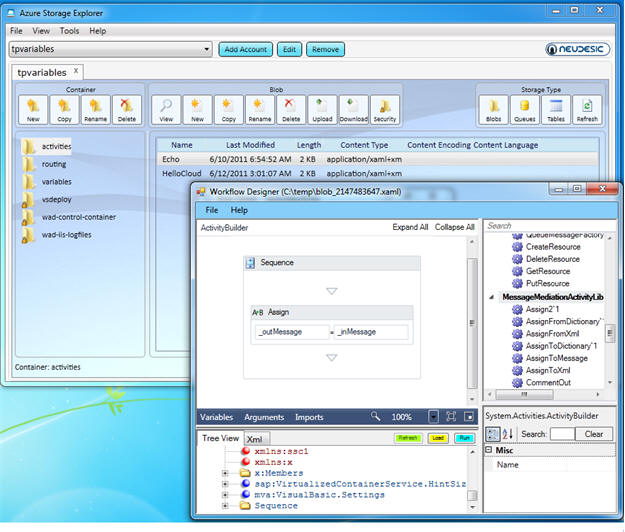This screenshot has width=625, height=532.
Task: Click the Clear button in property grid
Action: [x=594, y=434]
